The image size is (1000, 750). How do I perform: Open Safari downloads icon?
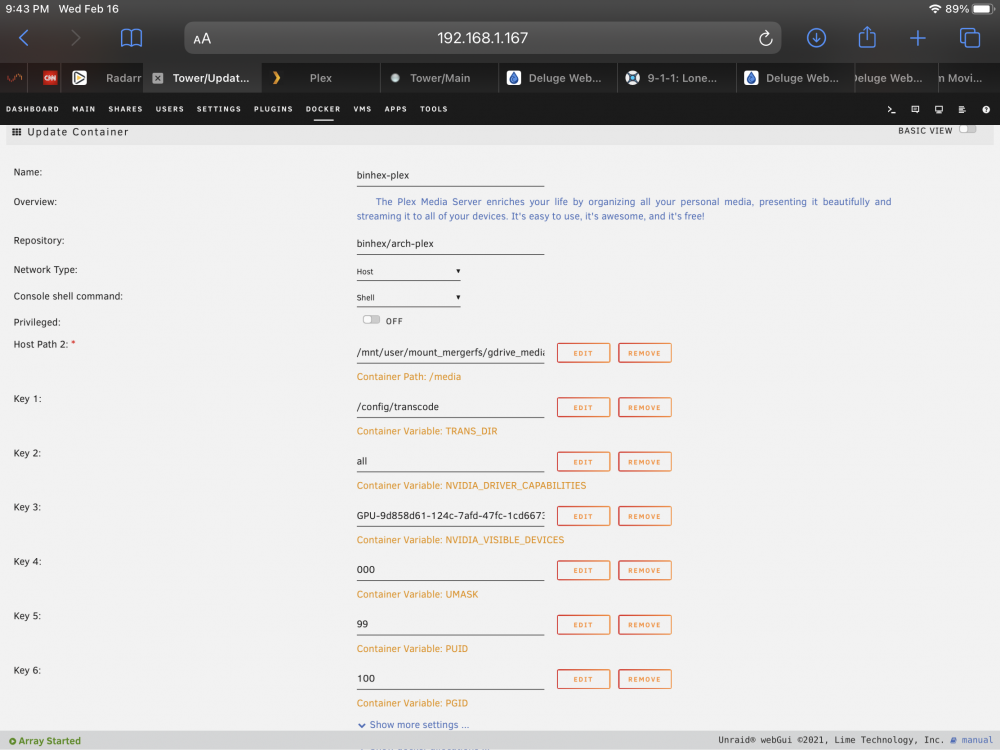point(816,38)
